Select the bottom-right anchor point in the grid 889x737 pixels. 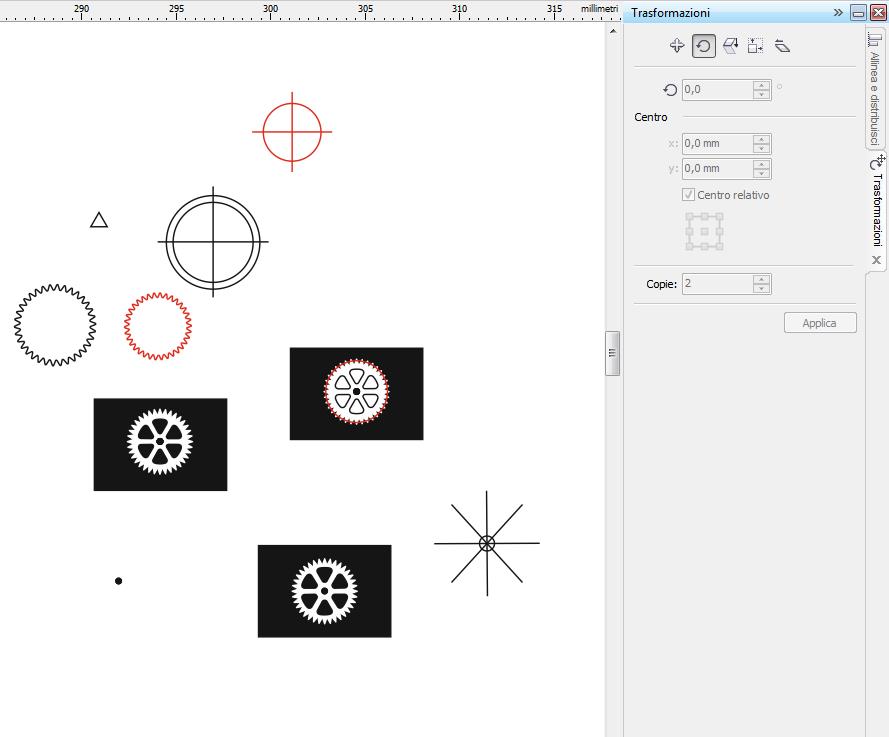719,246
